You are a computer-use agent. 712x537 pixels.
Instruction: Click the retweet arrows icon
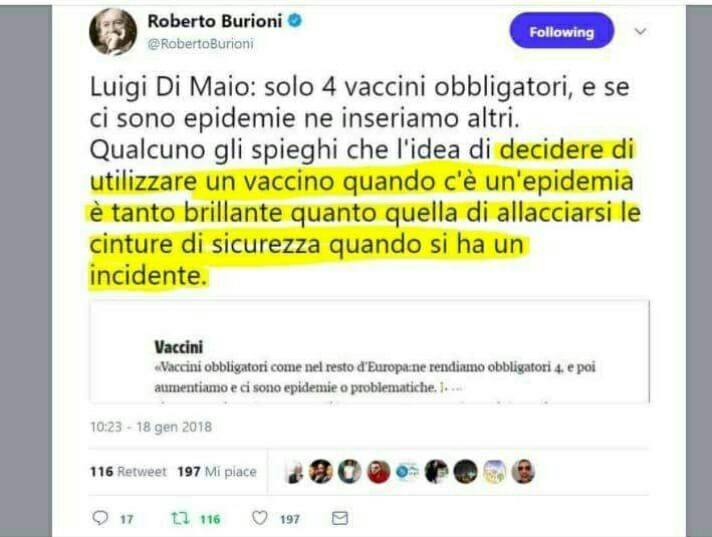pos(180,518)
